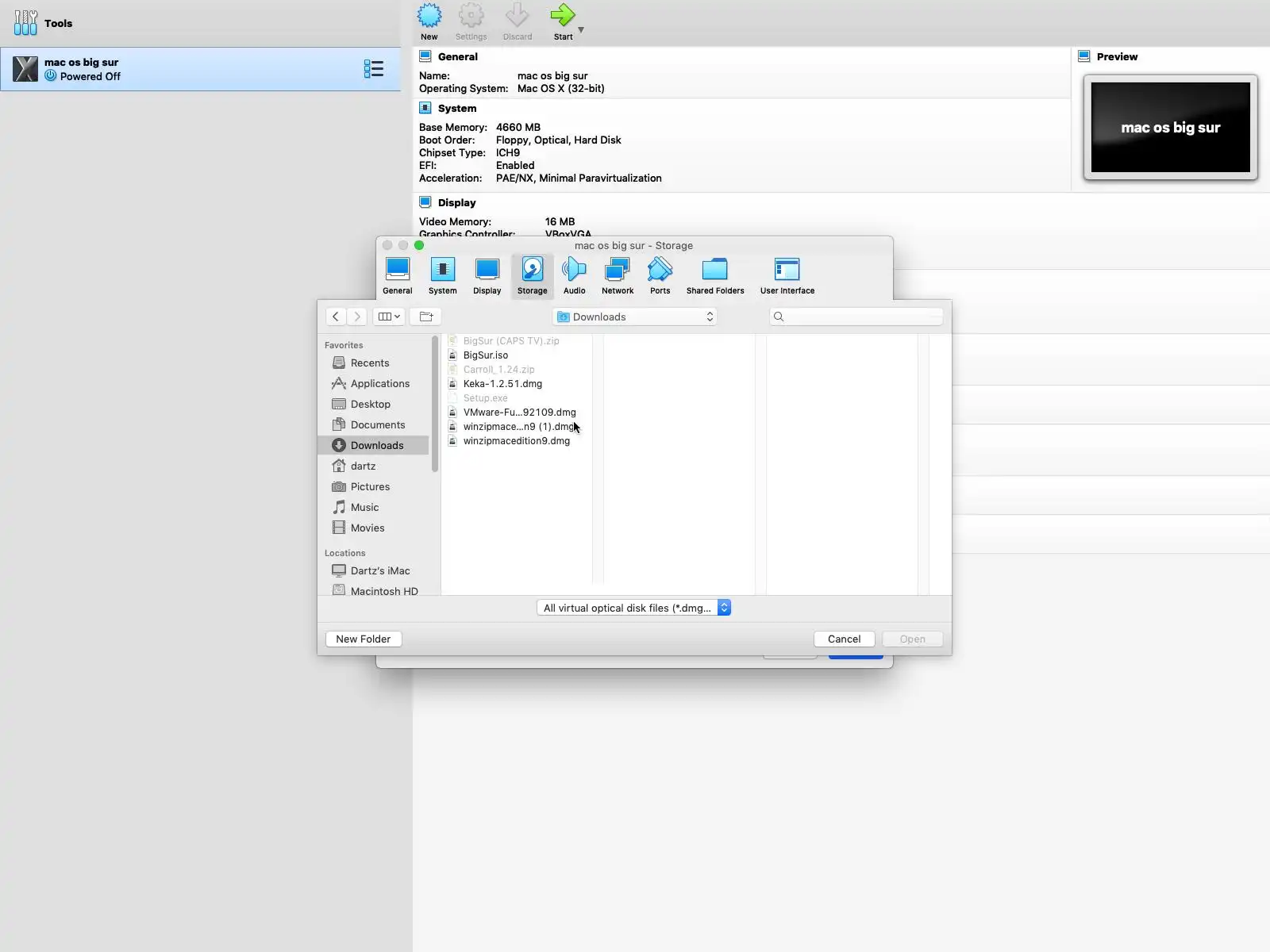
Task: Select Downloads in the sidebar
Action: click(x=373, y=445)
